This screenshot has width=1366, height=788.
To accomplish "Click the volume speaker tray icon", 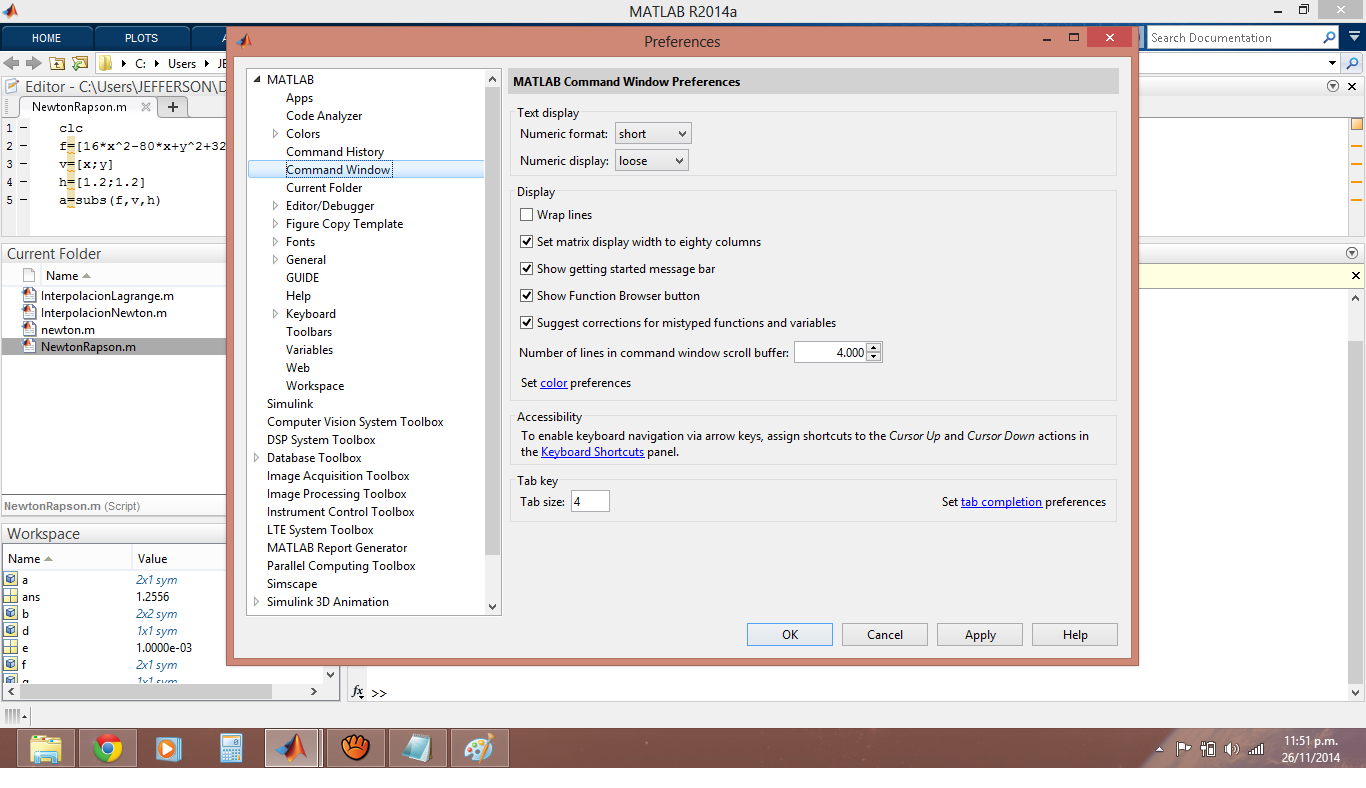I will [1231, 749].
